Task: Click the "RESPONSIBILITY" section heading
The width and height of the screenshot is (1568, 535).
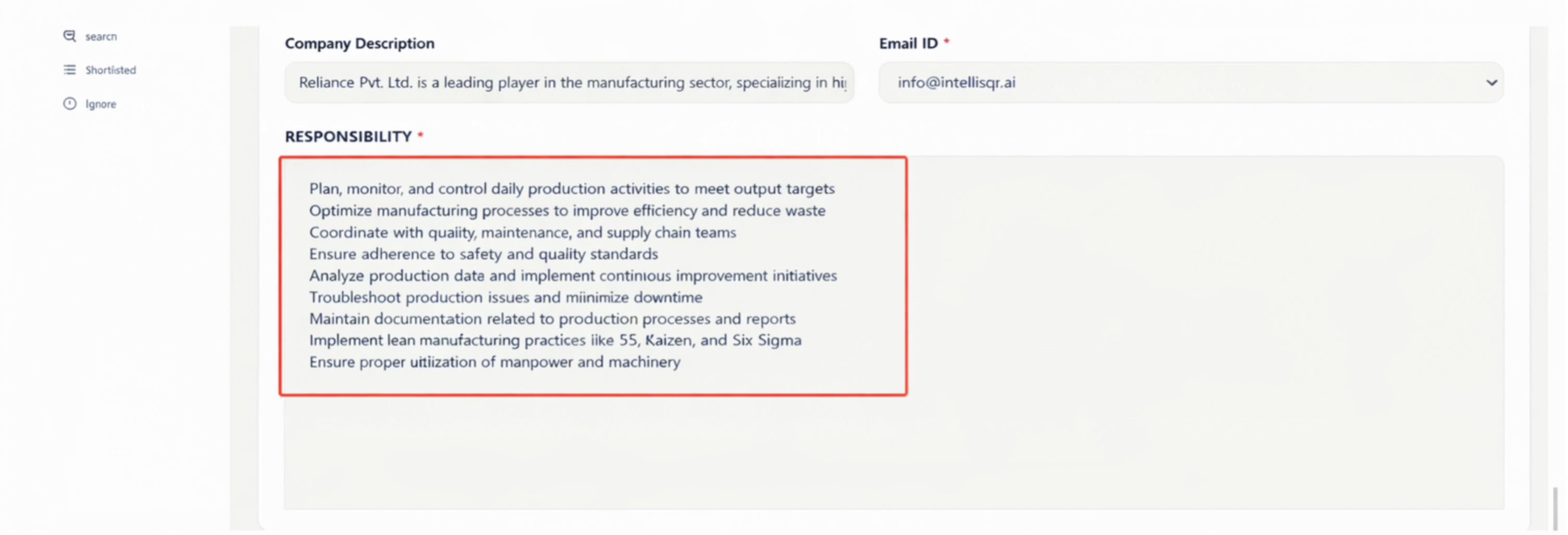Action: pos(348,136)
